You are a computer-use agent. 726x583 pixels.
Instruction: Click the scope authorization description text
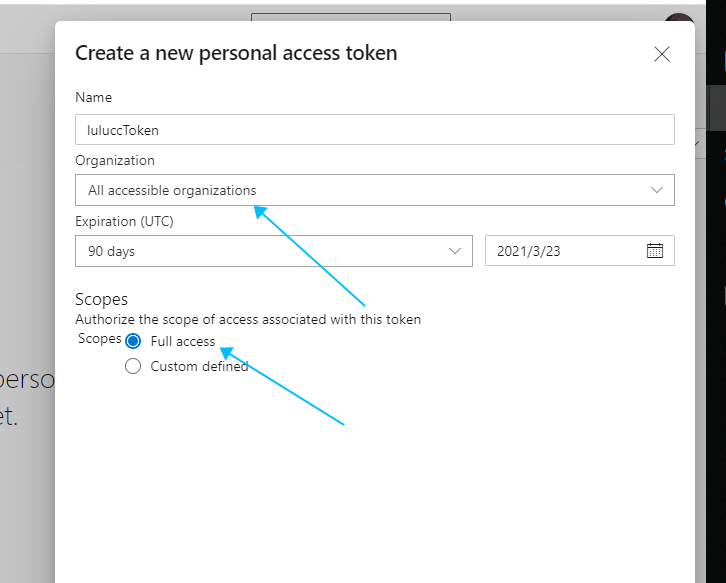(x=248, y=320)
